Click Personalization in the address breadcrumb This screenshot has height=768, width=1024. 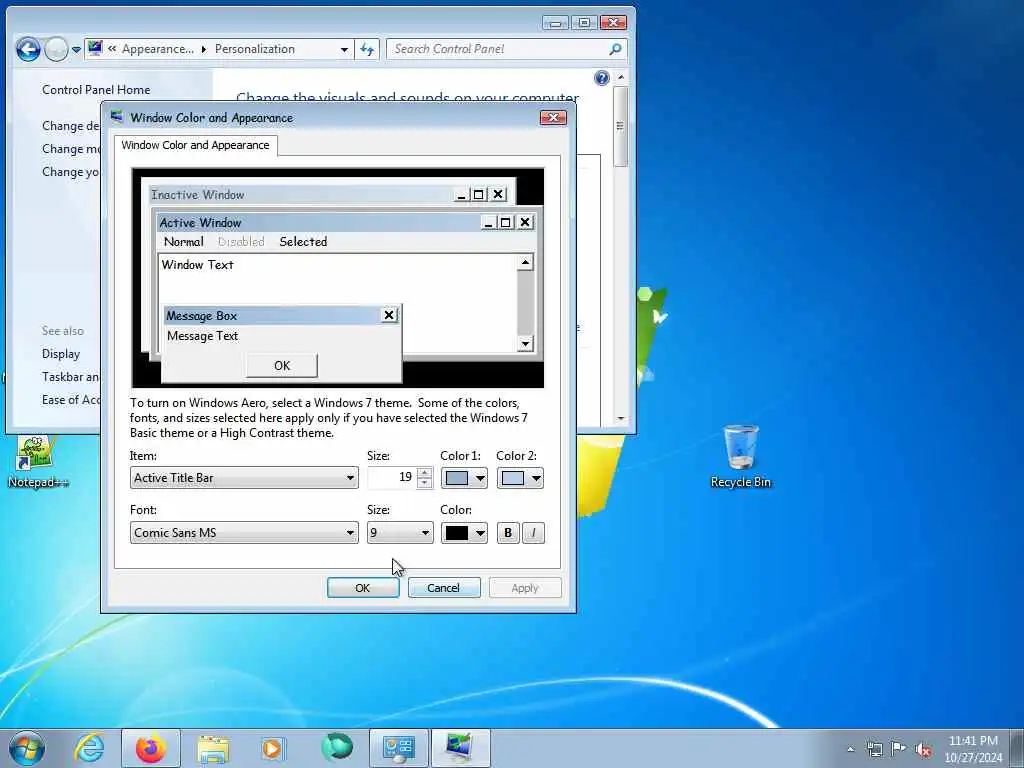[x=255, y=49]
